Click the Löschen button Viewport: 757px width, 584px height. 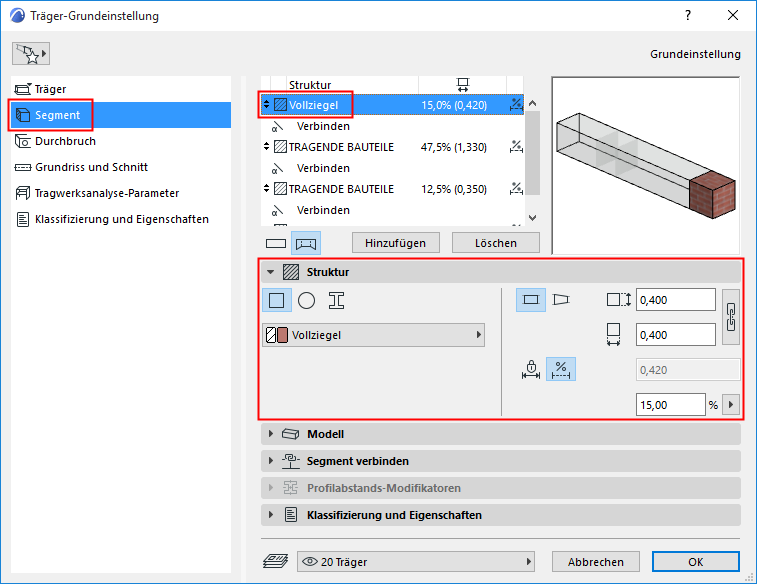point(496,243)
